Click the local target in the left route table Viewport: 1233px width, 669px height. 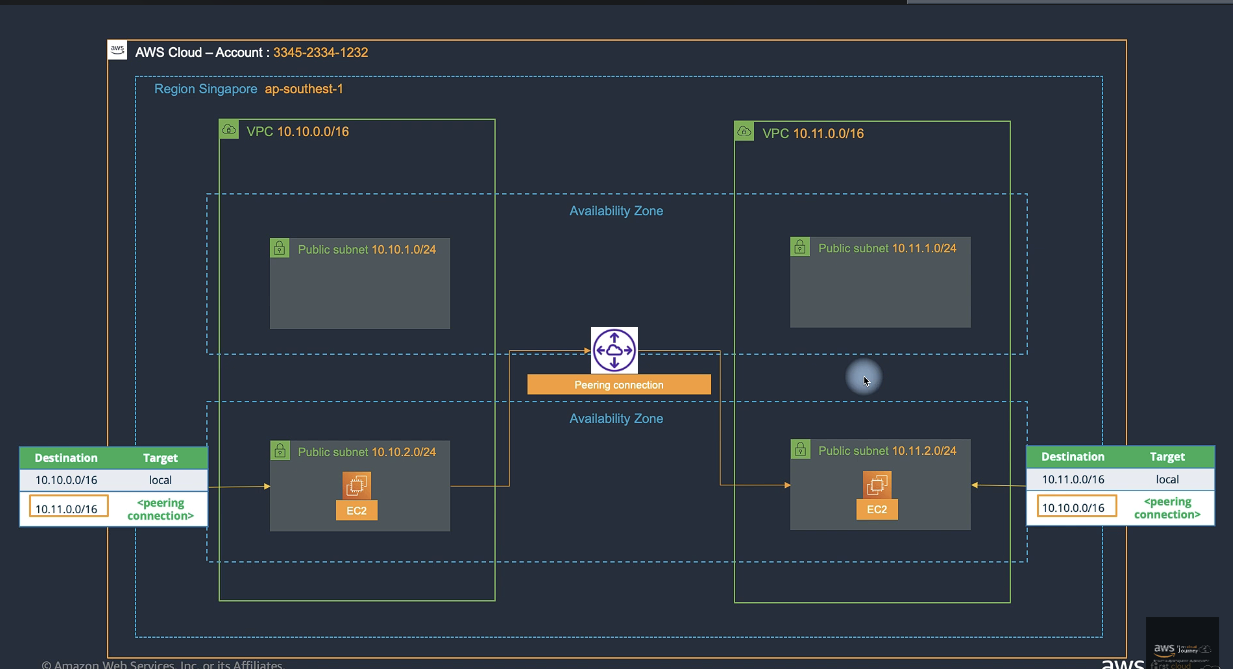[x=160, y=480]
